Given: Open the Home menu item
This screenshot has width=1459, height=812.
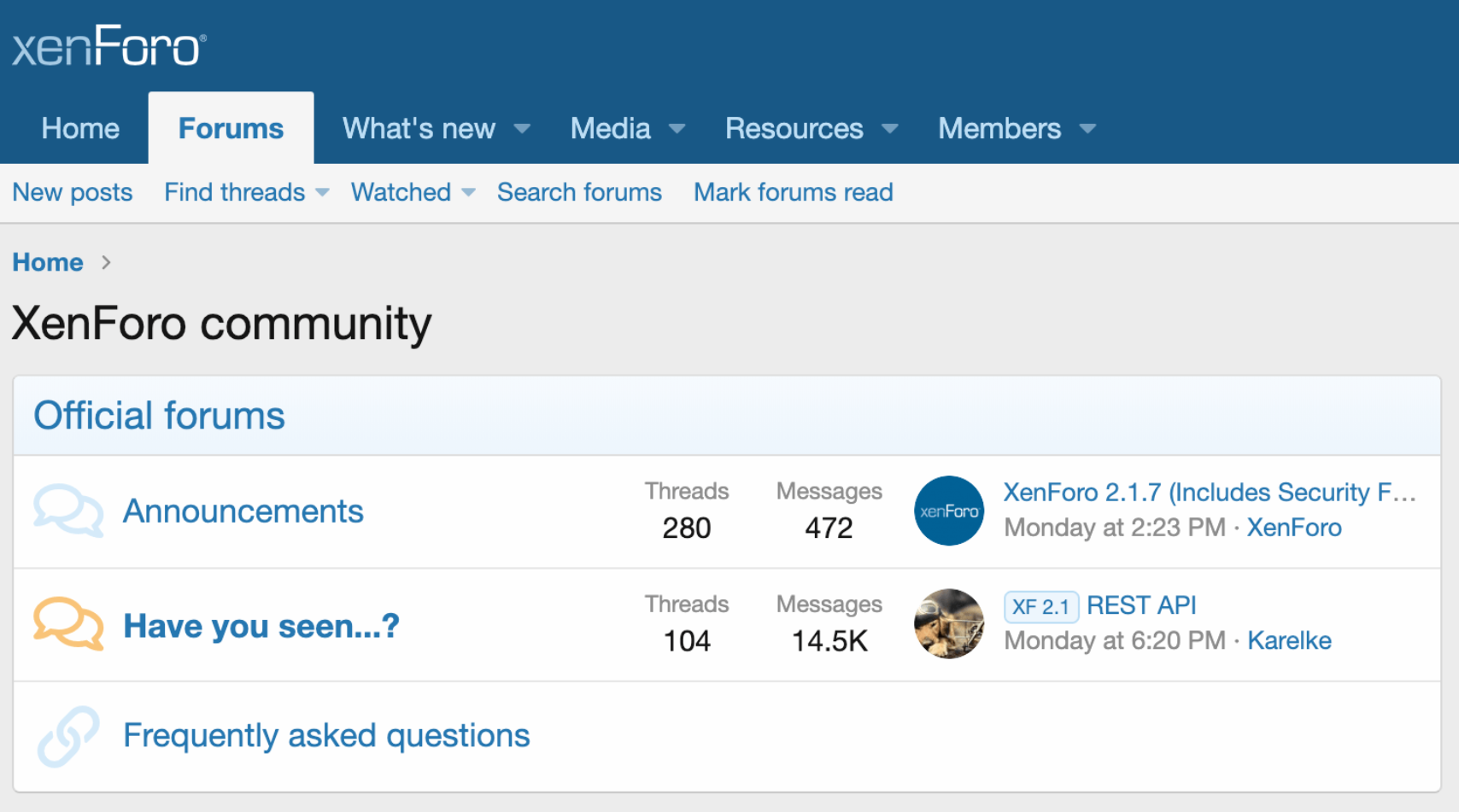Looking at the screenshot, I should click(79, 128).
